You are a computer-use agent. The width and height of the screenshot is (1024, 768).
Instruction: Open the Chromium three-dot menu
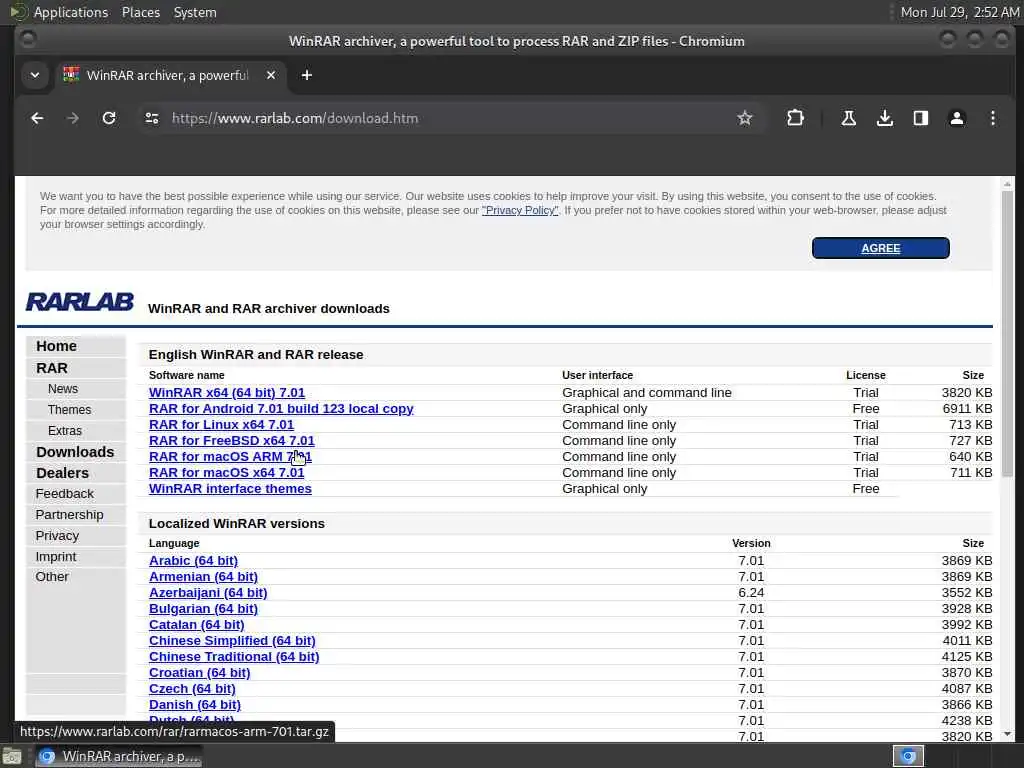coord(993,118)
